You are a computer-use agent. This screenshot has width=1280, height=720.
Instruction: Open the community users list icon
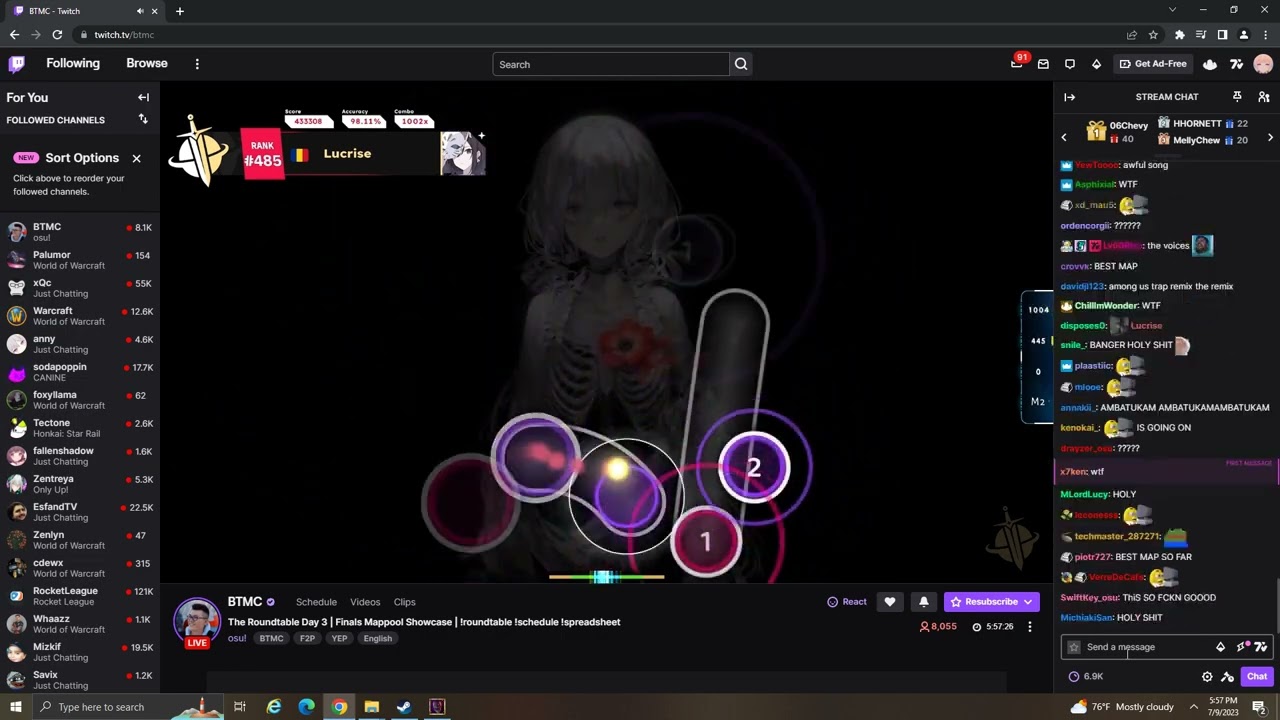[1263, 97]
